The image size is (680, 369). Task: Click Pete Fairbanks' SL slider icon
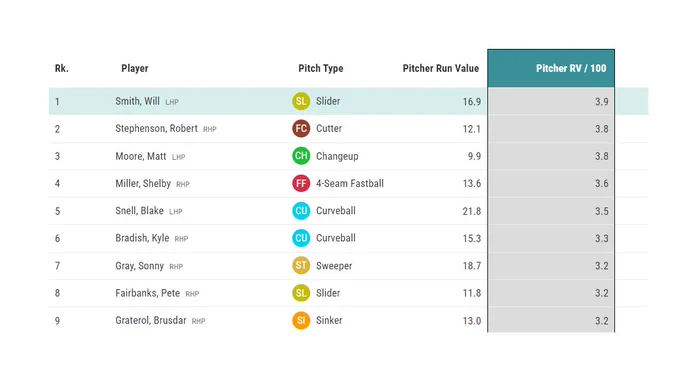[x=301, y=293]
